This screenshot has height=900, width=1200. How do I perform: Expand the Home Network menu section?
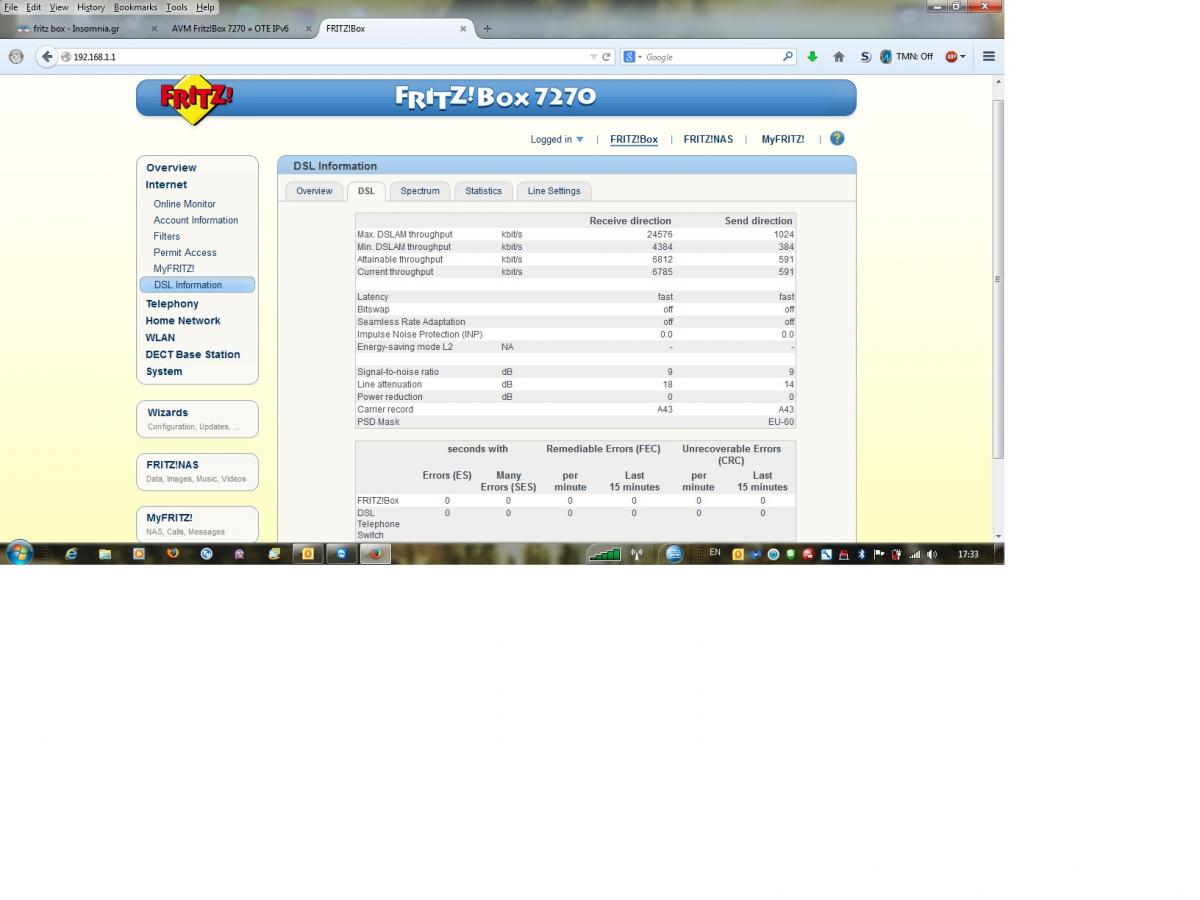183,321
